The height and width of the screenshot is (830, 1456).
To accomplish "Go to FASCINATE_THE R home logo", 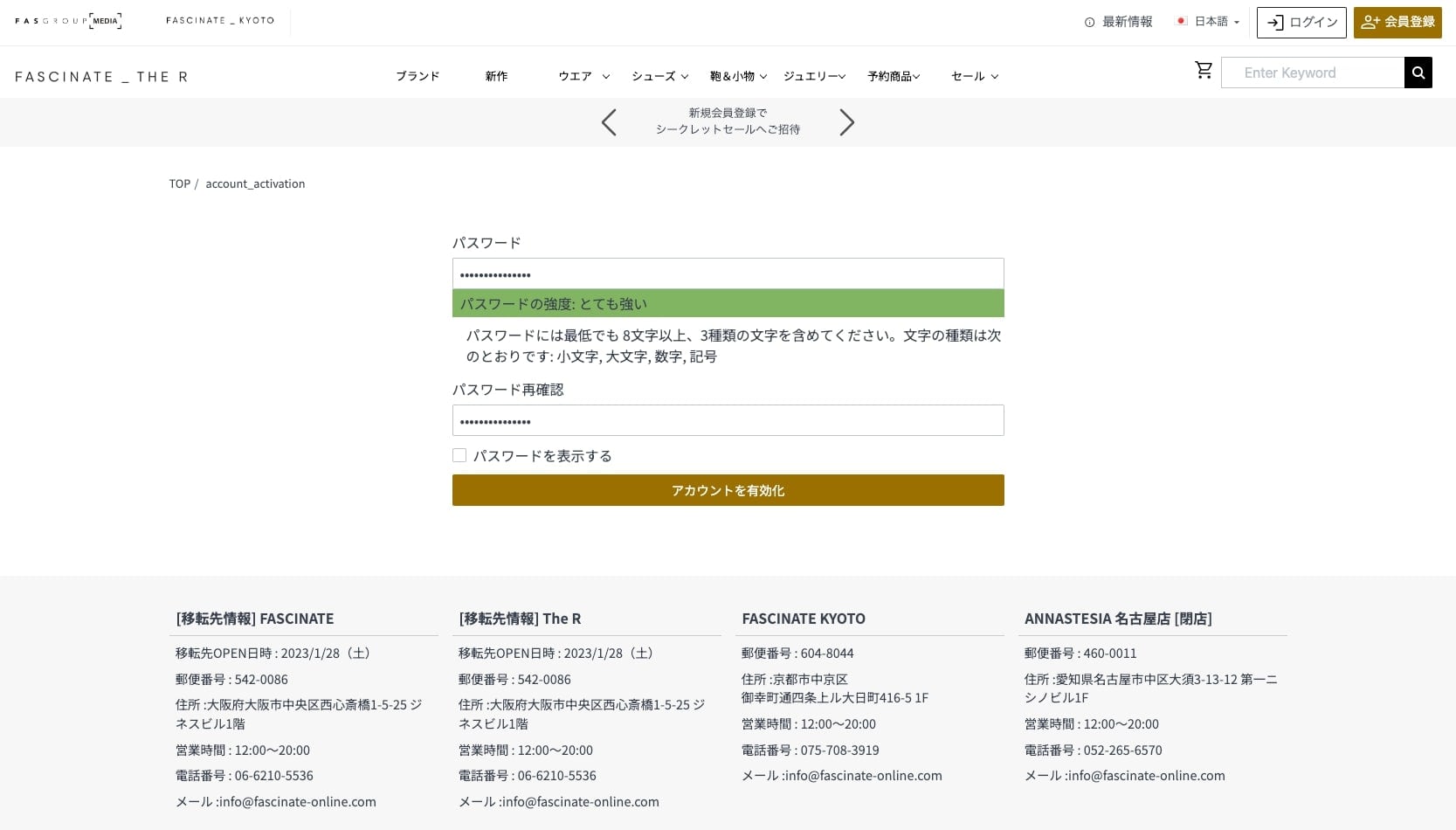I will [x=101, y=77].
